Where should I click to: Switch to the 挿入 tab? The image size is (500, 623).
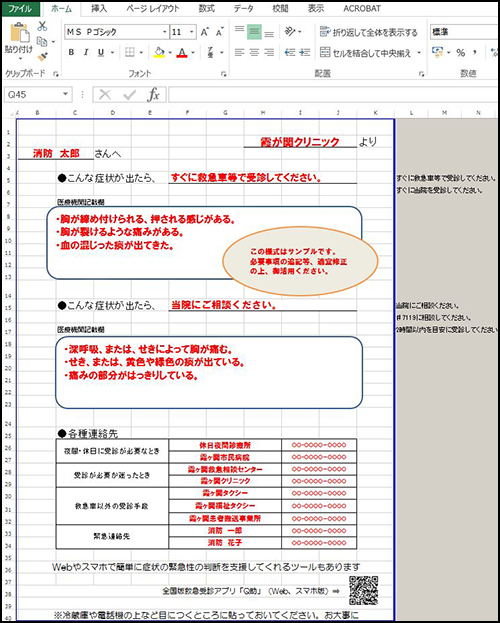pyautogui.click(x=99, y=8)
